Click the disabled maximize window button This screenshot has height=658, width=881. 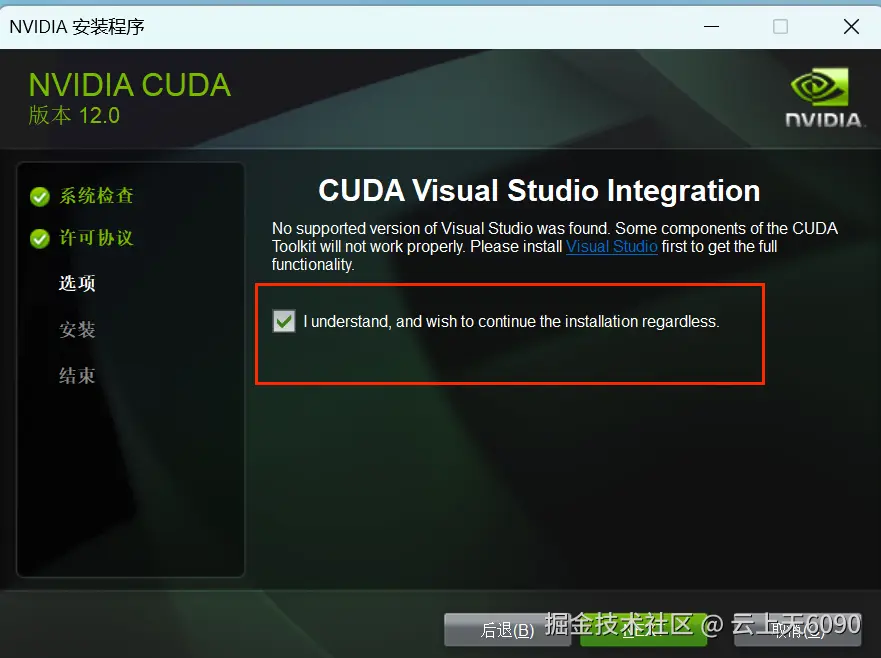point(780,26)
